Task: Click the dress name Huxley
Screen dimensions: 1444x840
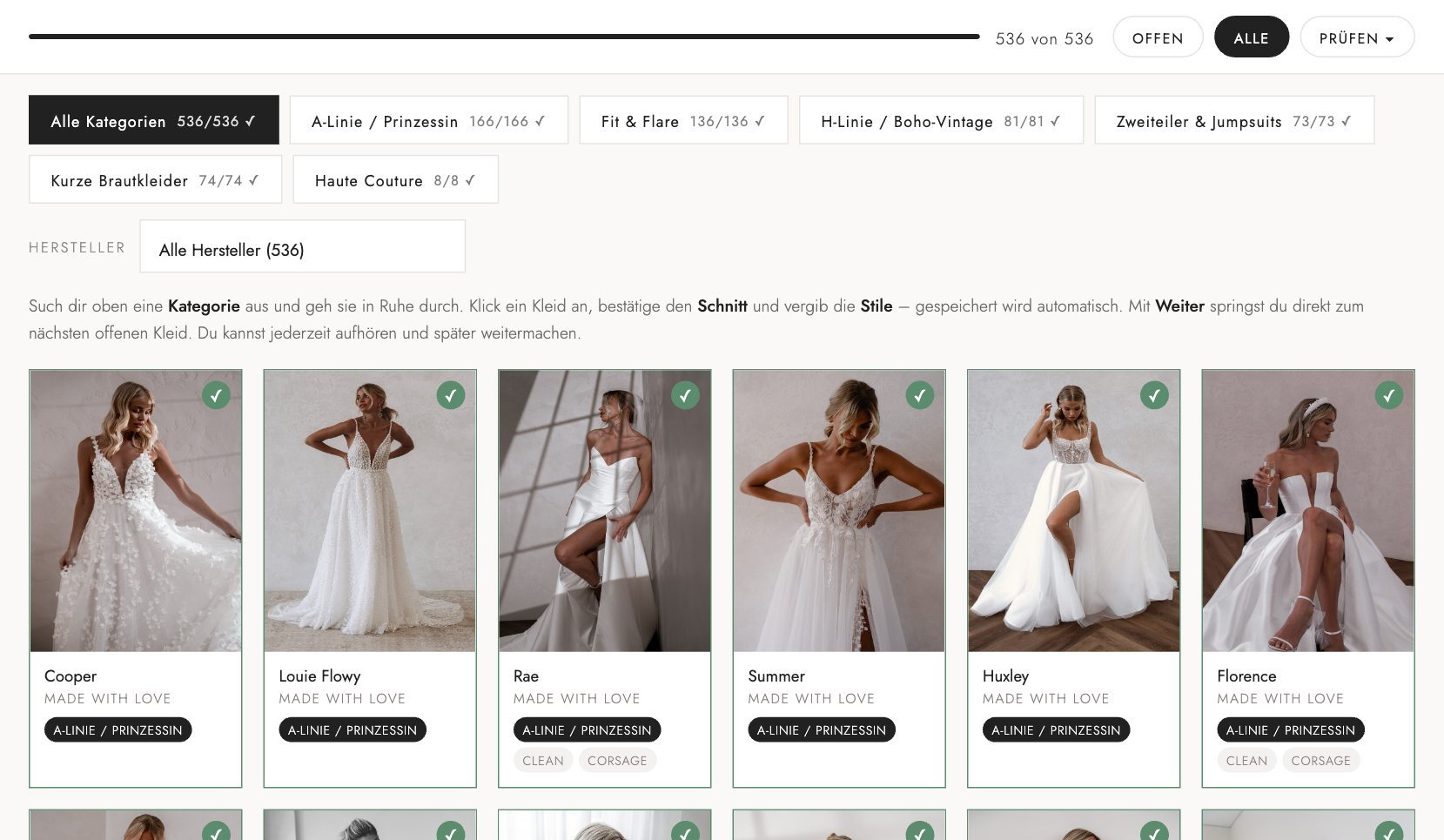Action: click(x=1005, y=676)
